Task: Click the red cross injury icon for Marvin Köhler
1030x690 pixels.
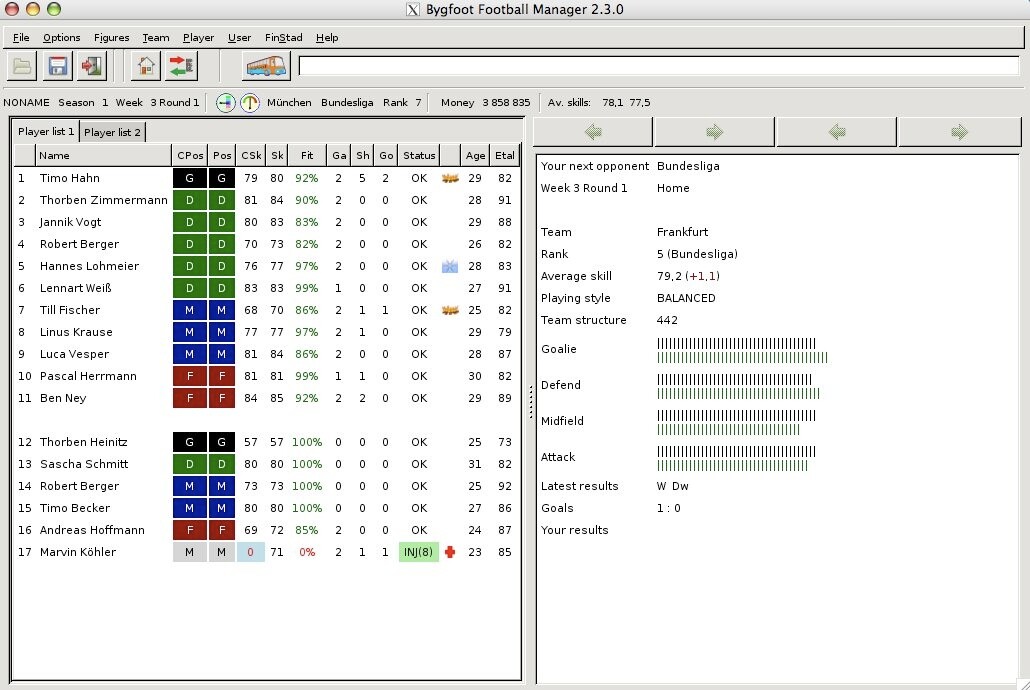Action: pos(449,552)
